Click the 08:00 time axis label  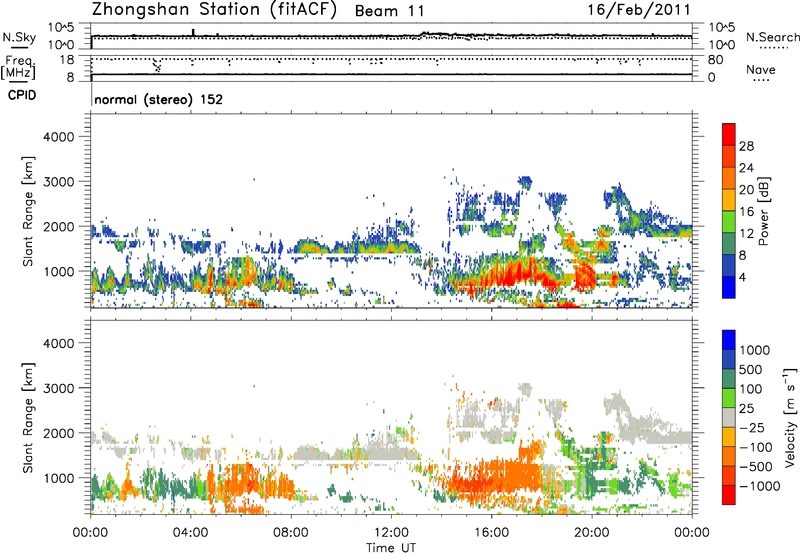click(291, 533)
